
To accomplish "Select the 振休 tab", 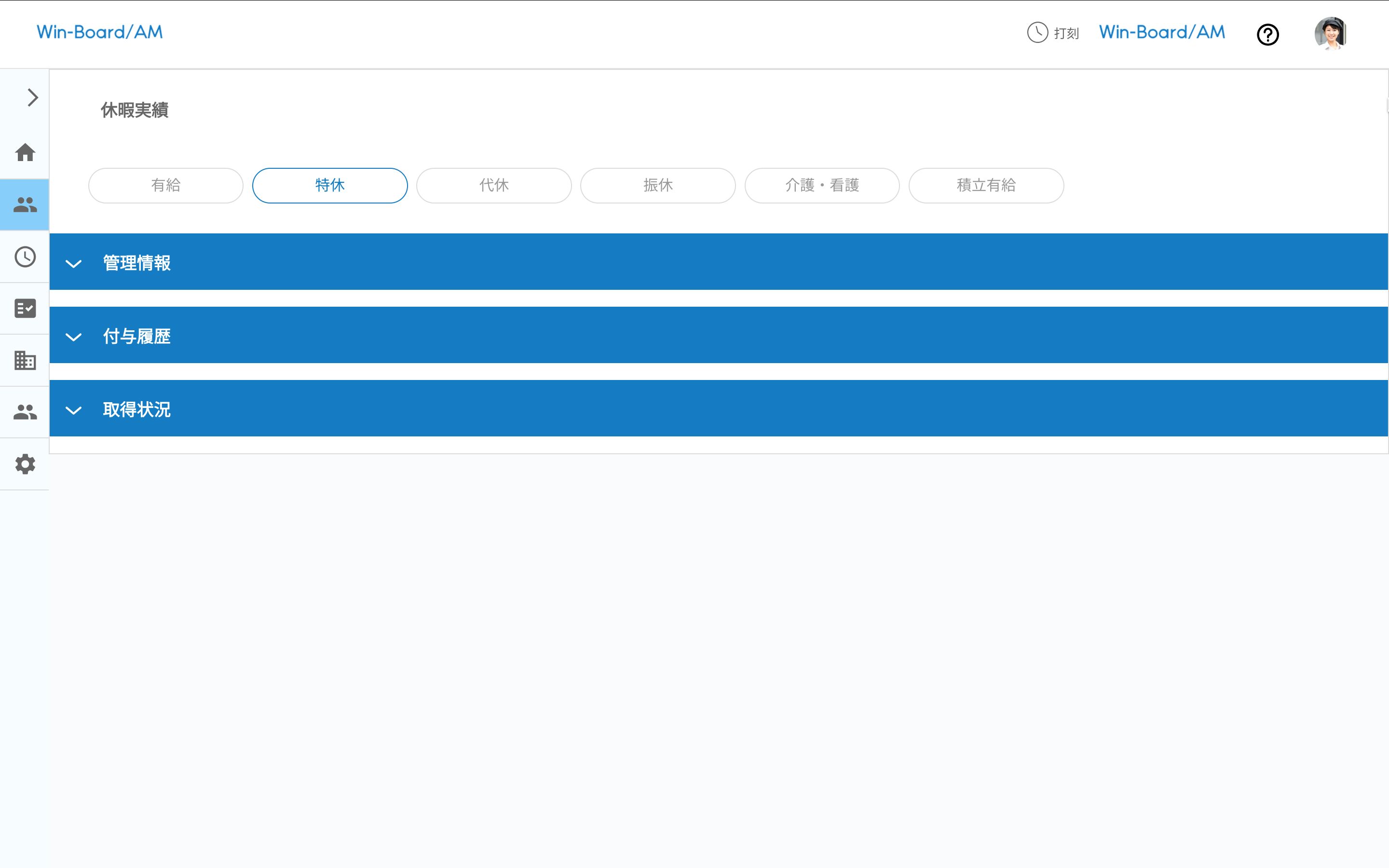I will click(x=658, y=186).
